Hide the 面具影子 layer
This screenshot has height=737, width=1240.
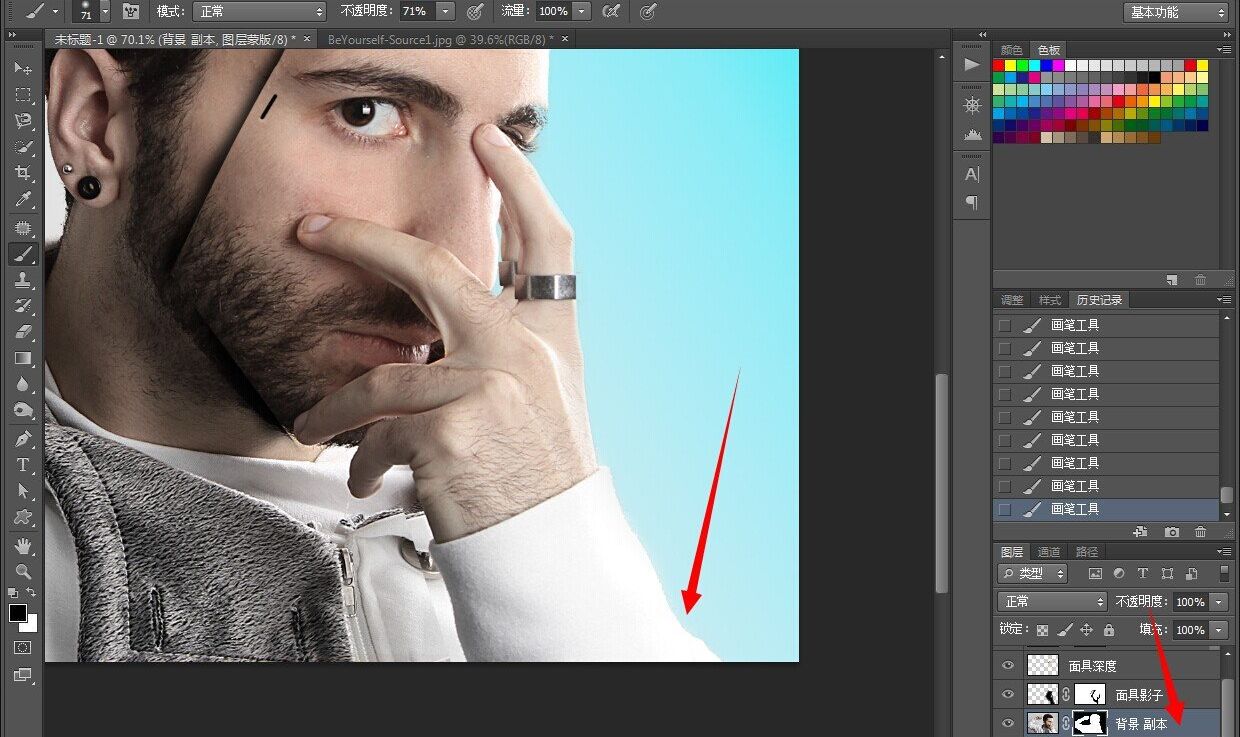[1008, 694]
